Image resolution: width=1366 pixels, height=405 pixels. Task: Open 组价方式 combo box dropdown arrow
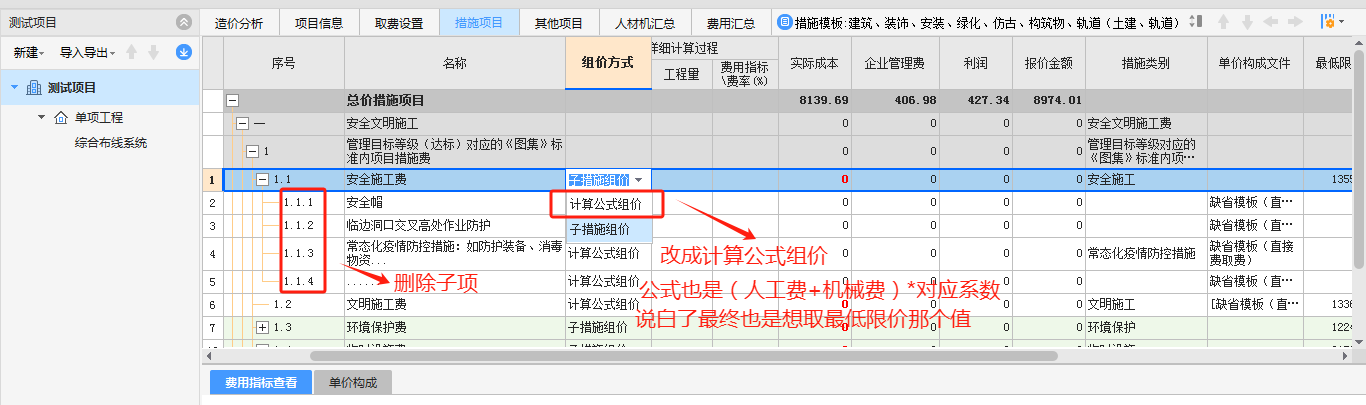638,180
